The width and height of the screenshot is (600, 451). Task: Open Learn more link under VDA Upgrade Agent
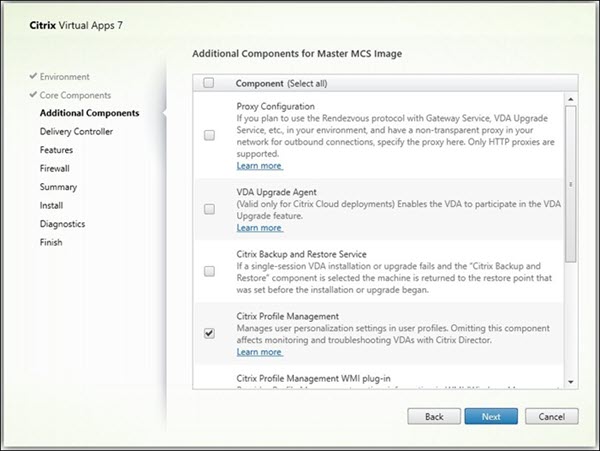point(259,228)
